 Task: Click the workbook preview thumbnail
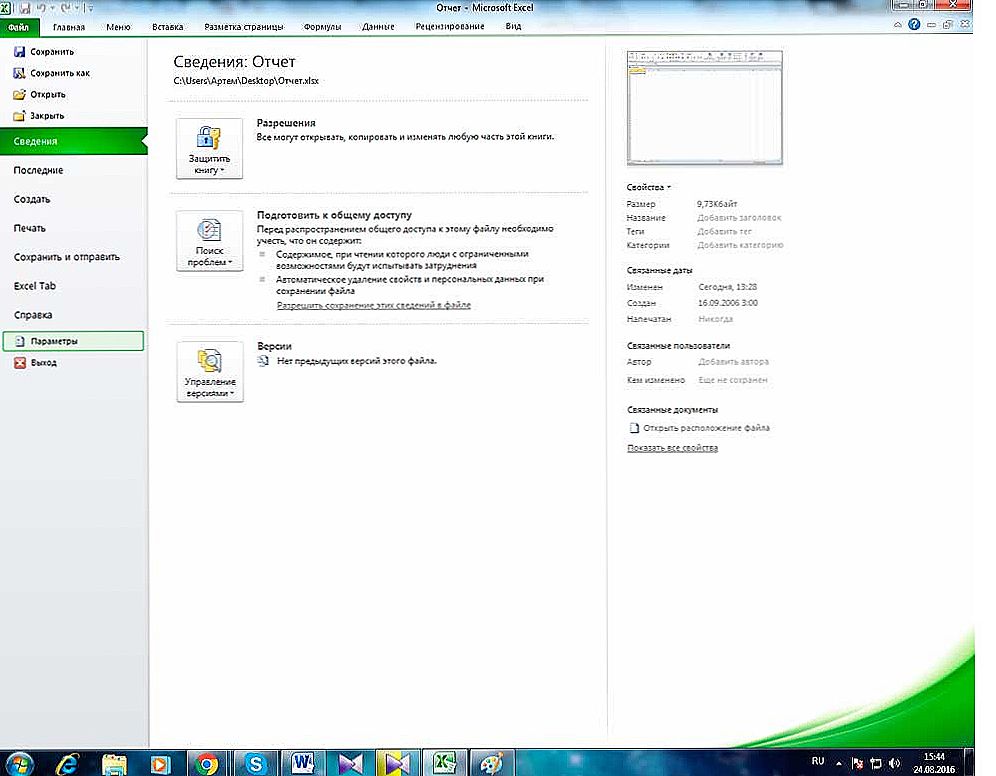tap(704, 107)
